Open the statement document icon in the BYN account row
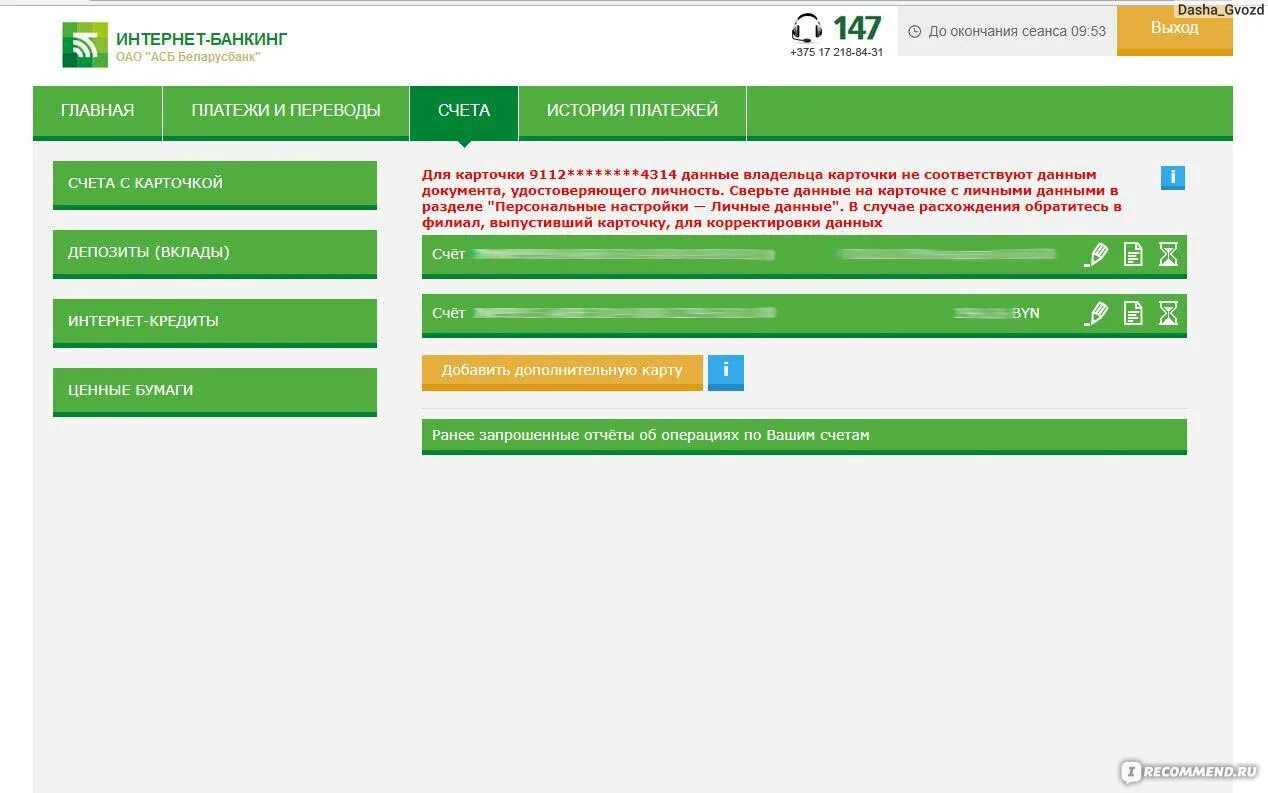 coord(1133,314)
